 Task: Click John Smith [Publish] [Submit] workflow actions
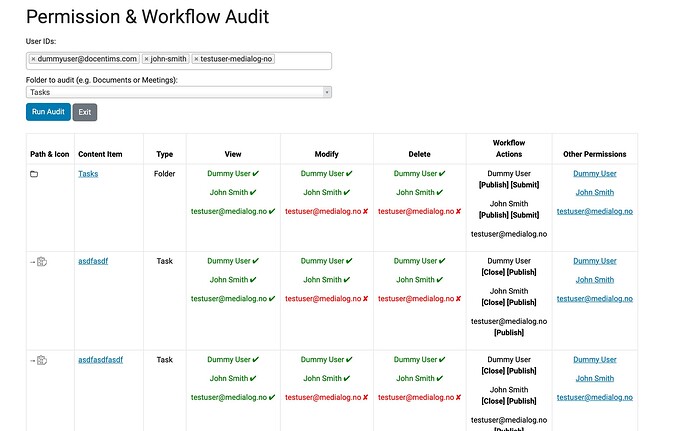pos(509,210)
